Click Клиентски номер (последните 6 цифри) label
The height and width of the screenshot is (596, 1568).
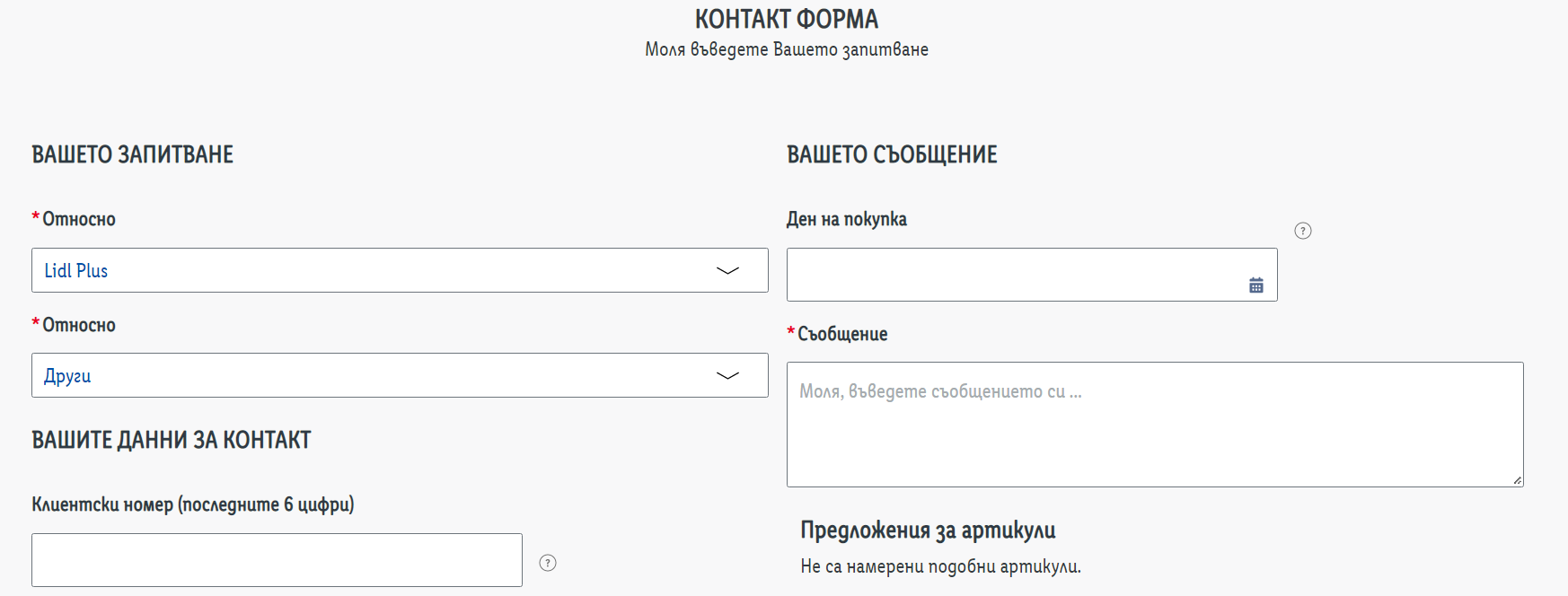point(193,504)
